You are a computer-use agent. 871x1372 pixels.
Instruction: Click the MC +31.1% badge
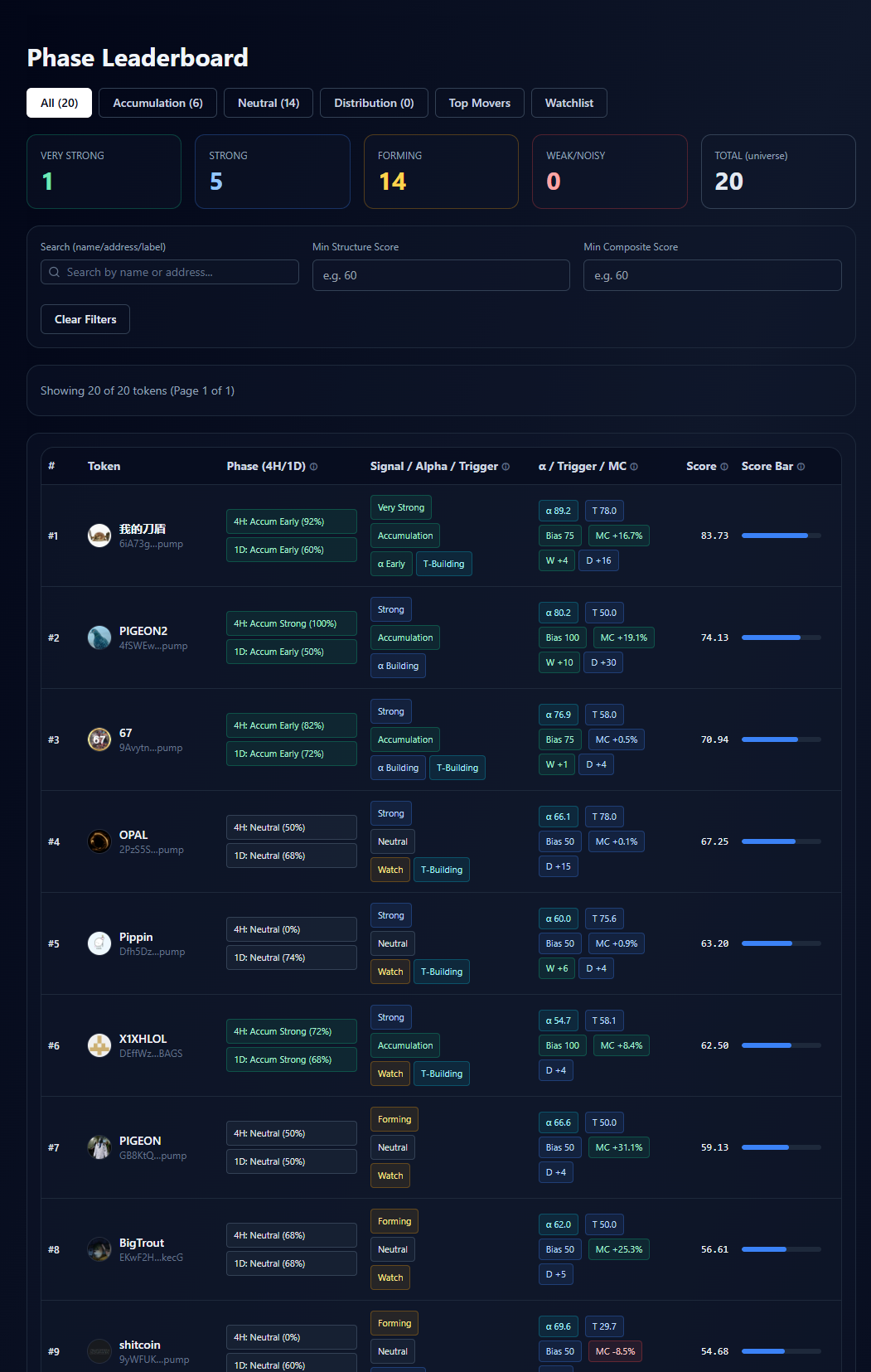[x=619, y=1147]
